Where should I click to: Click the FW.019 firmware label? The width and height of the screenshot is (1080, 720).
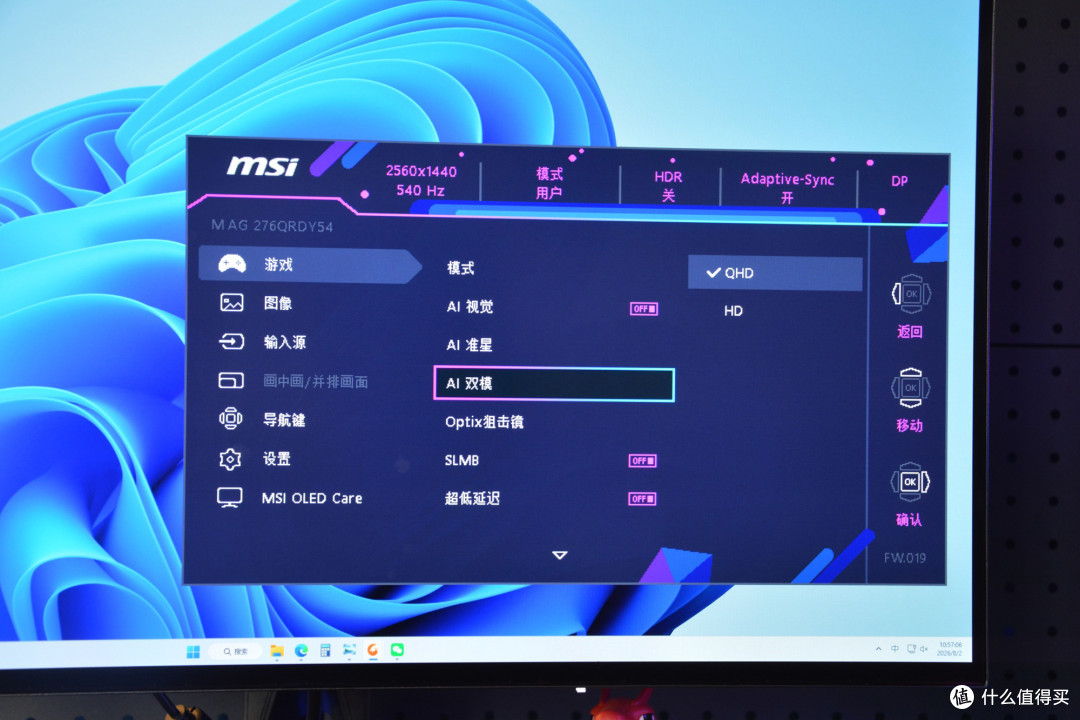[x=904, y=558]
